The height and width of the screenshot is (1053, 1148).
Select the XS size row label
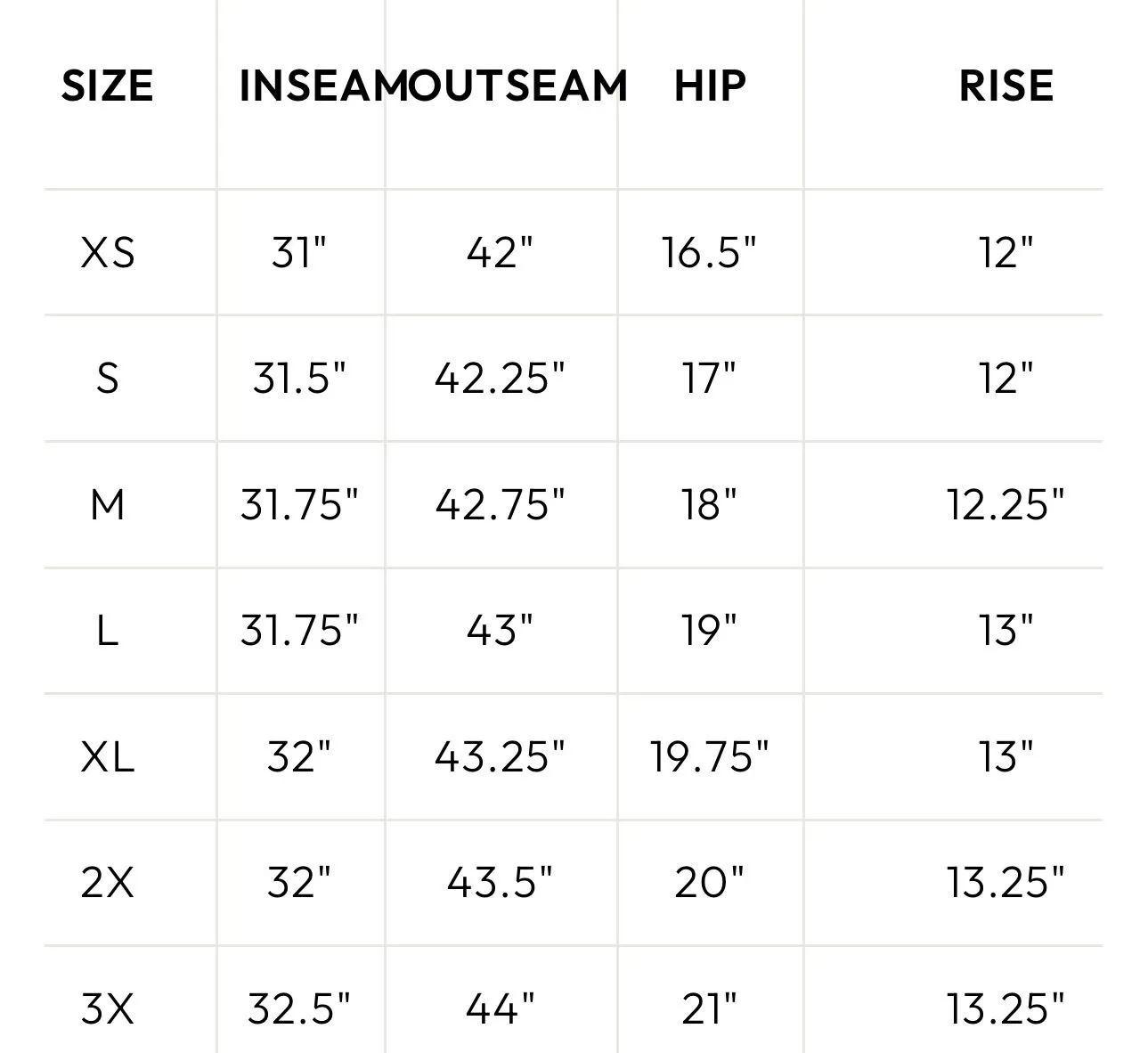click(x=108, y=252)
